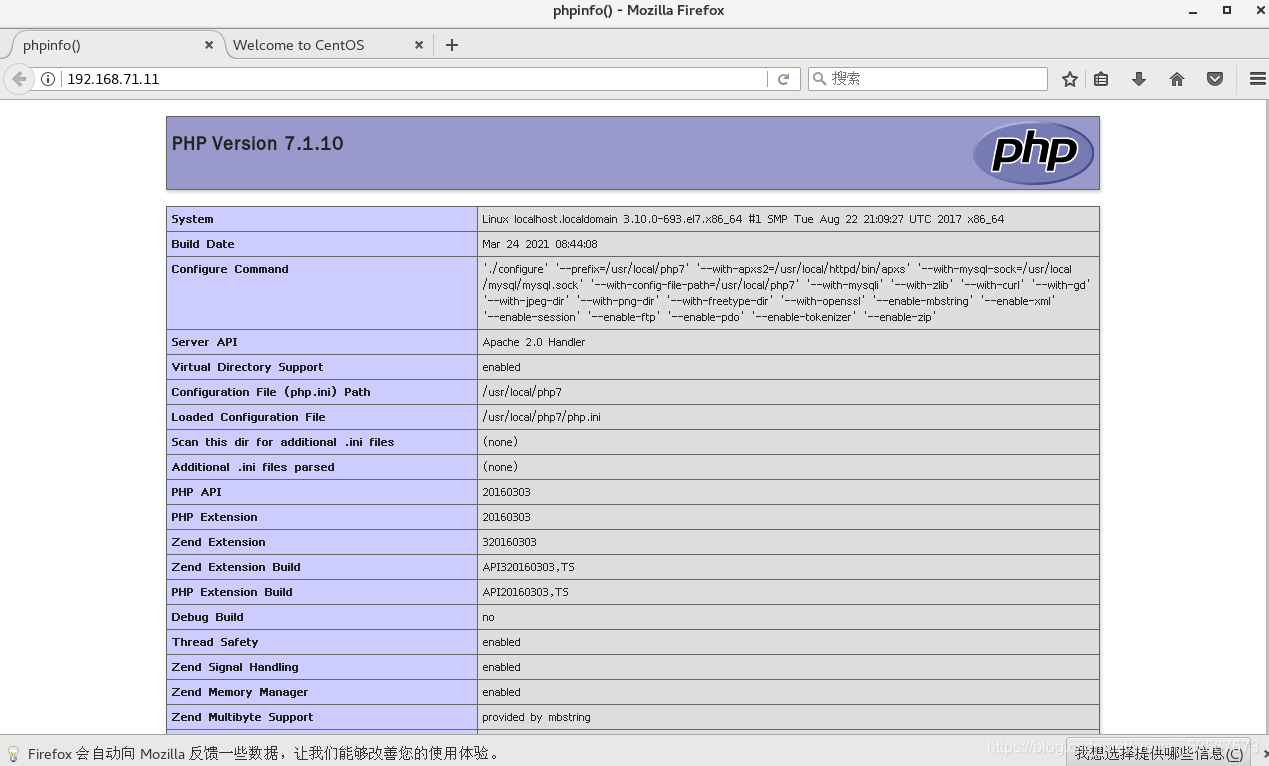Click the PHP logo image
Image resolution: width=1269 pixels, height=766 pixels.
coord(1033,153)
